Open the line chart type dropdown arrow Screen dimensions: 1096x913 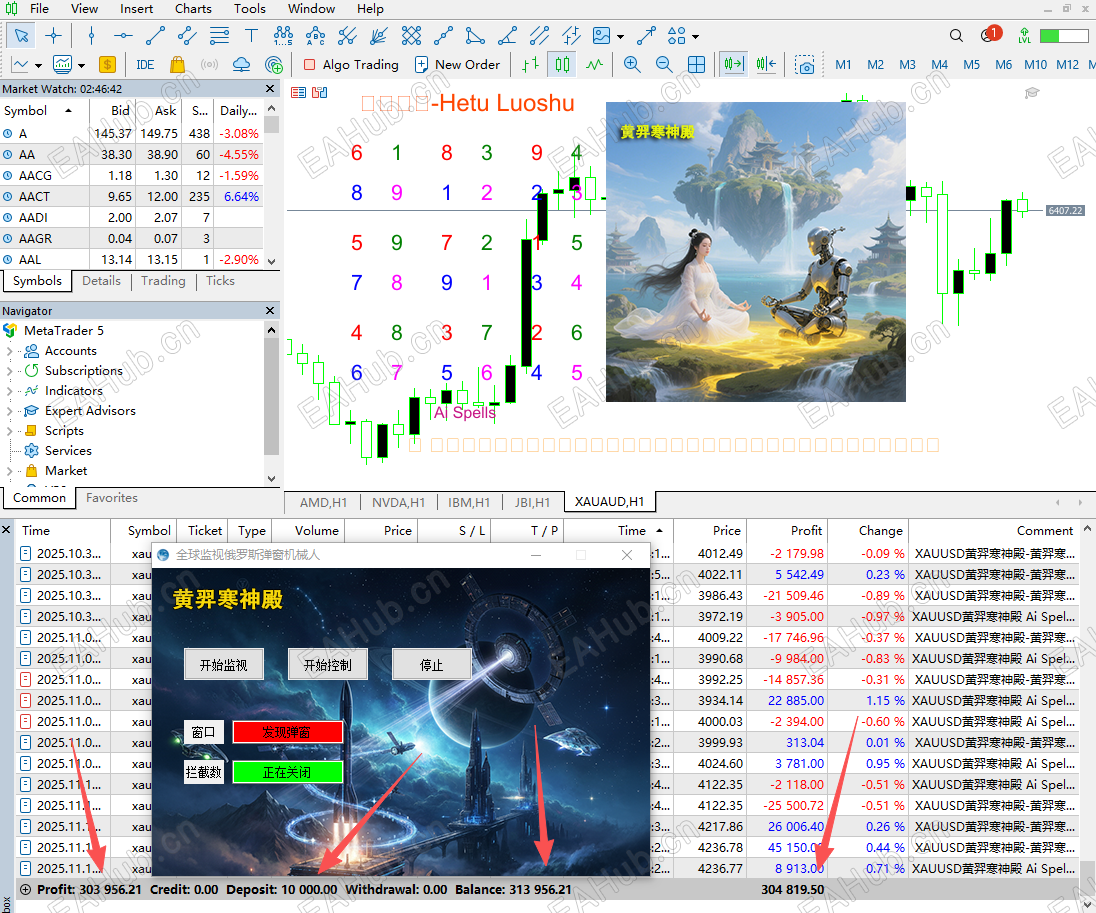38,66
